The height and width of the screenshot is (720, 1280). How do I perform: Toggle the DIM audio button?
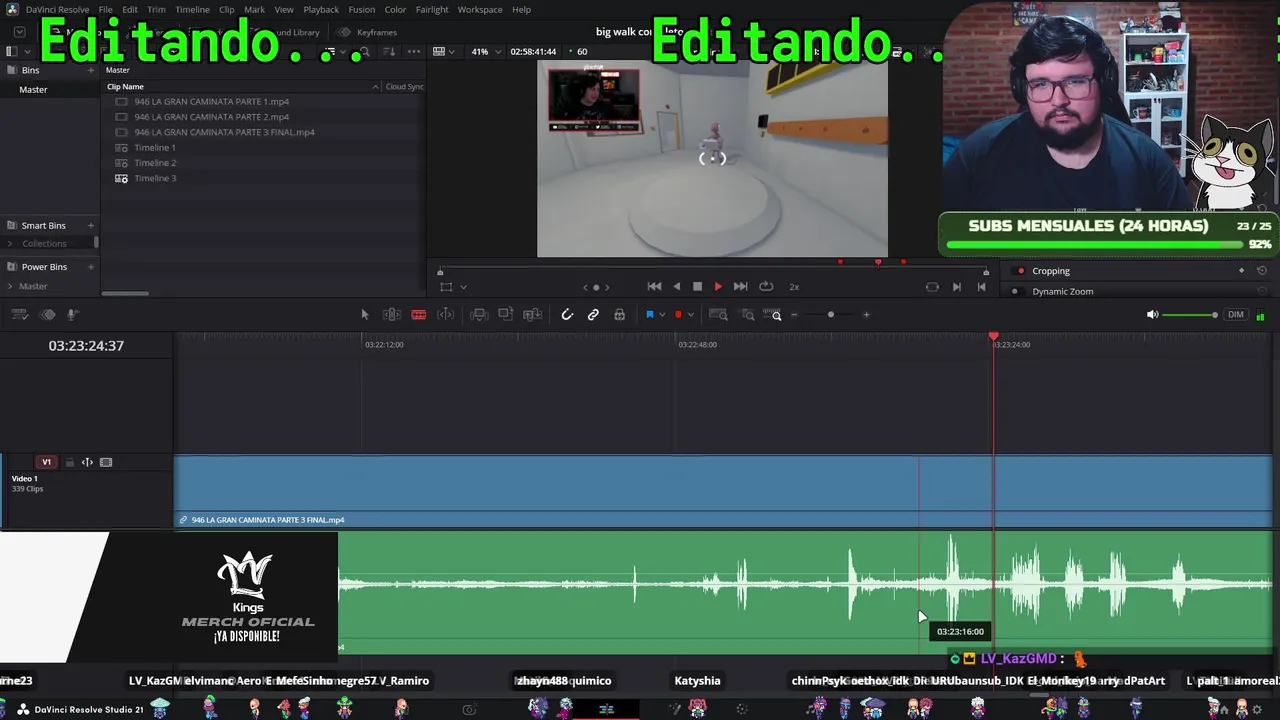(1236, 315)
